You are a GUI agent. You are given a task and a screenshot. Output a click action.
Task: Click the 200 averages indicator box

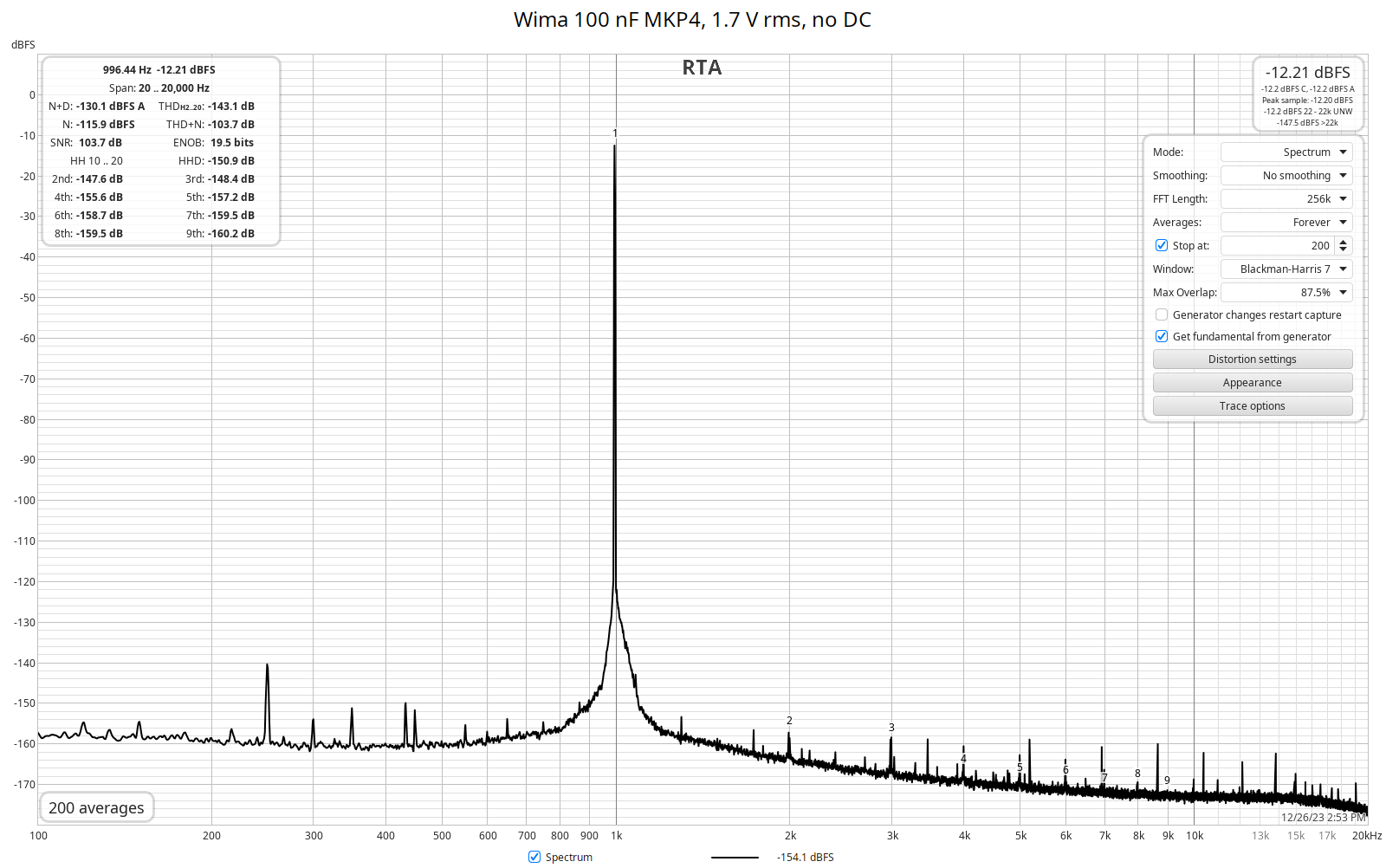tap(96, 807)
